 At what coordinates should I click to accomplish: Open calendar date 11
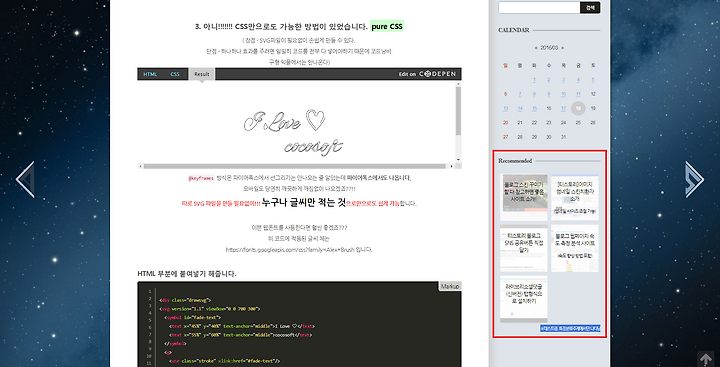tap(578, 94)
